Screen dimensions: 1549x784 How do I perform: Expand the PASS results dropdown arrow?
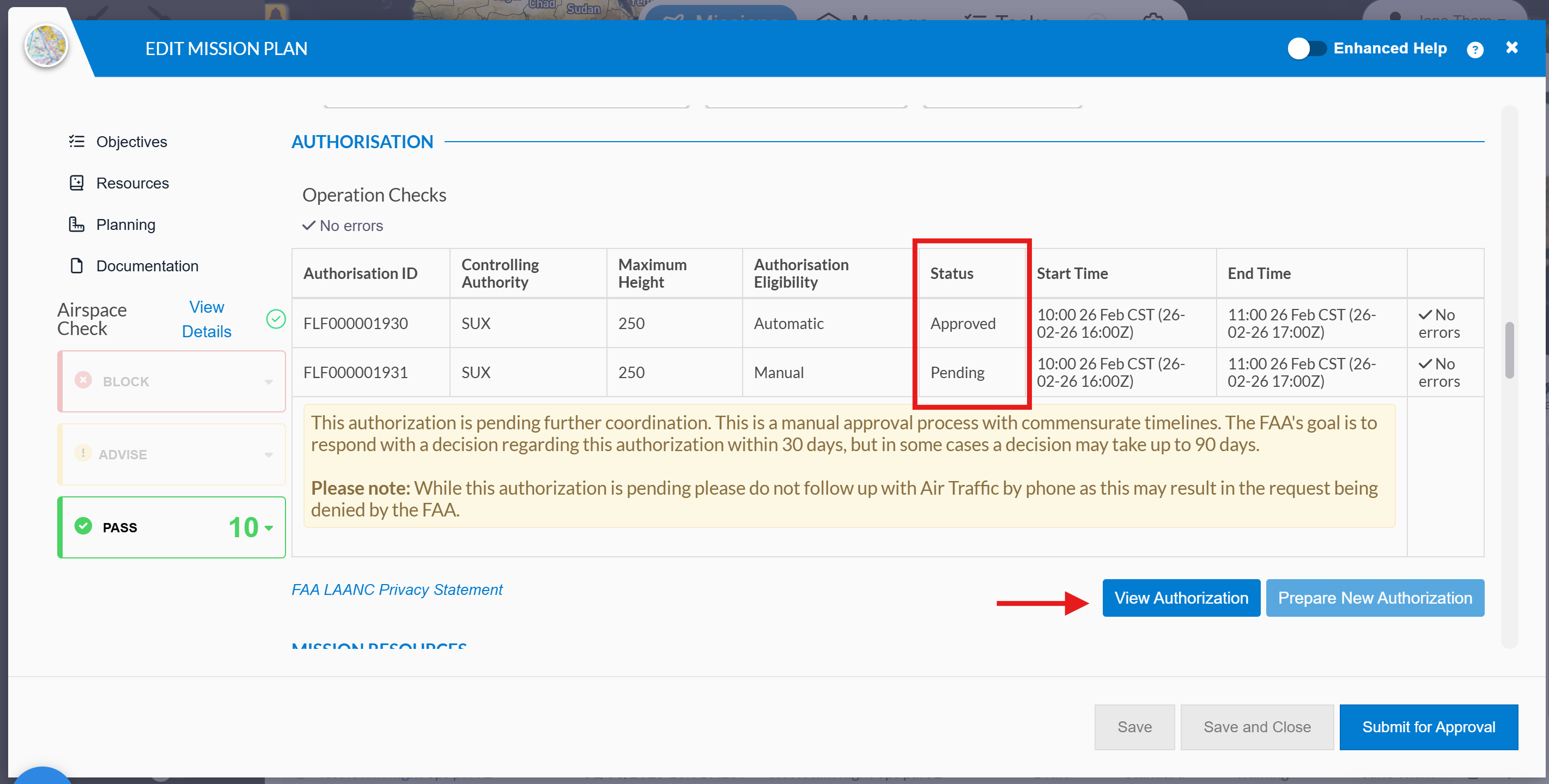[268, 528]
